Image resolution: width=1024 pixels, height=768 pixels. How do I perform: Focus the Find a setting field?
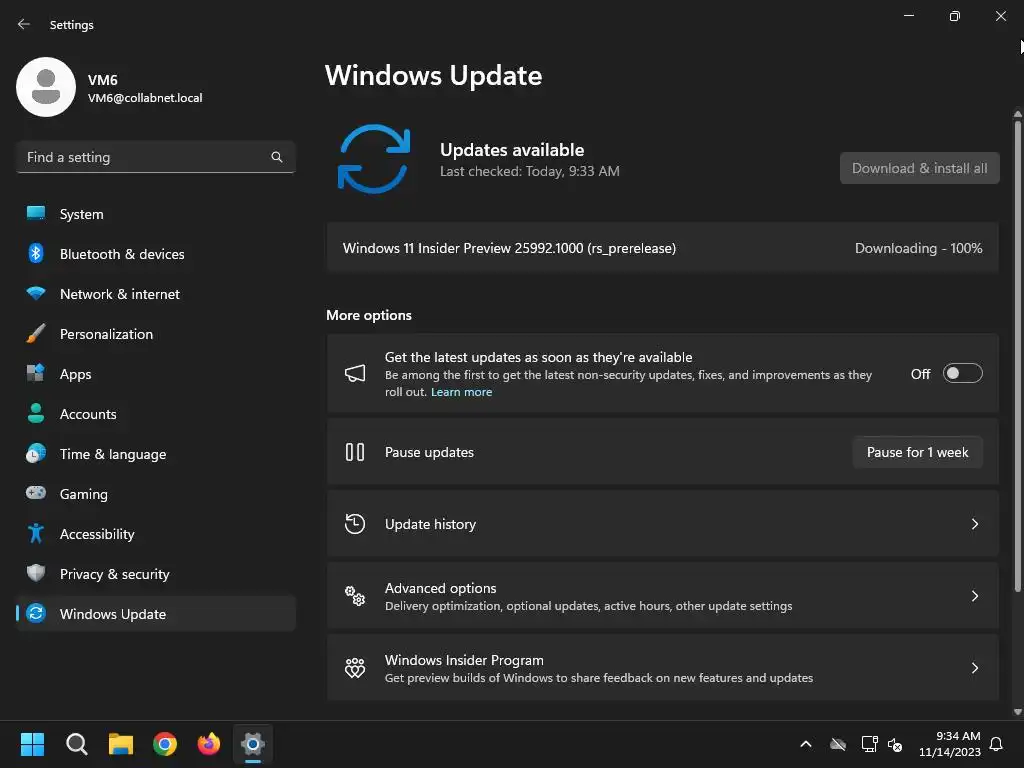point(156,157)
